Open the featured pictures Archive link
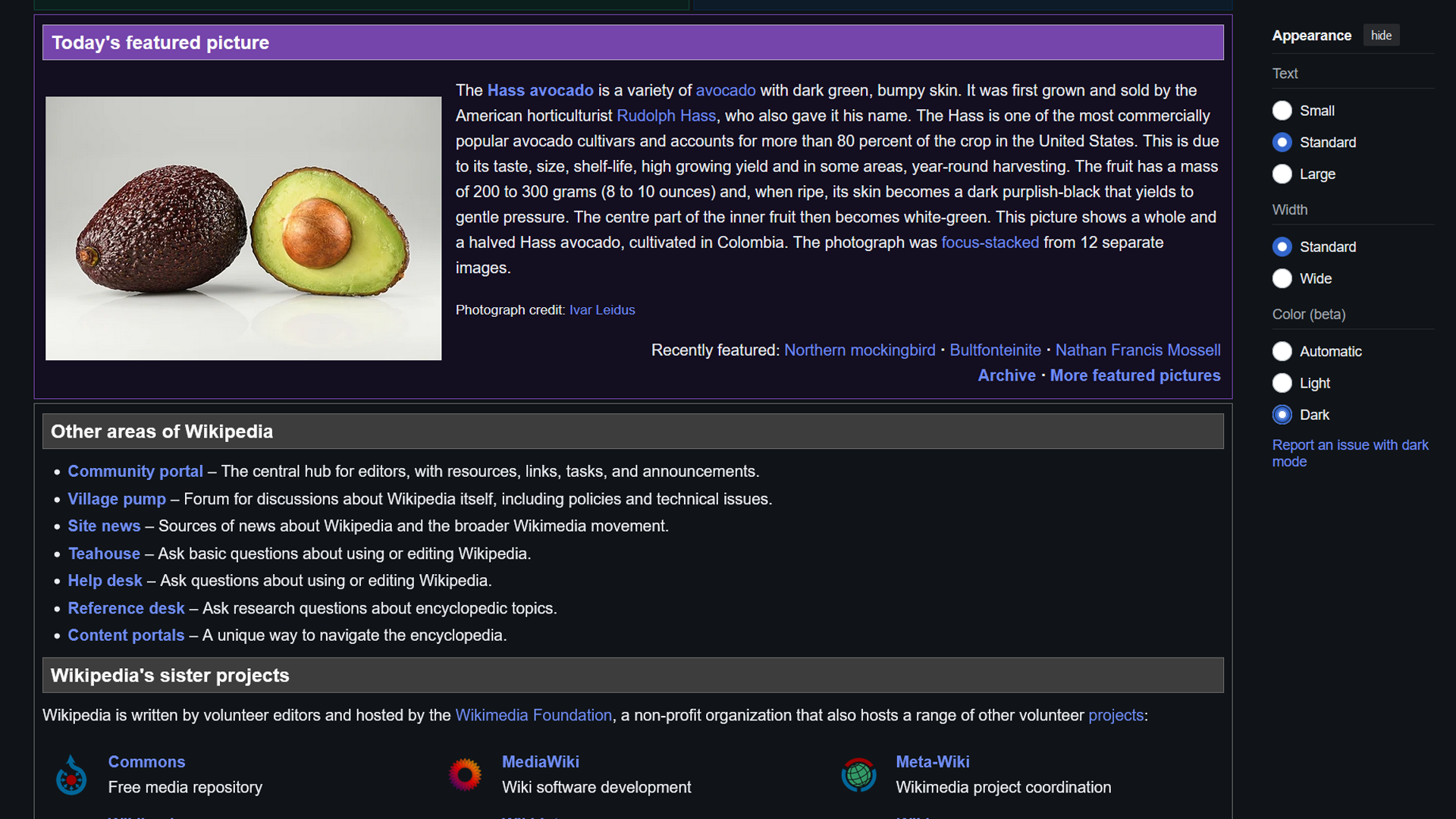Image resolution: width=1456 pixels, height=819 pixels. pos(1006,375)
